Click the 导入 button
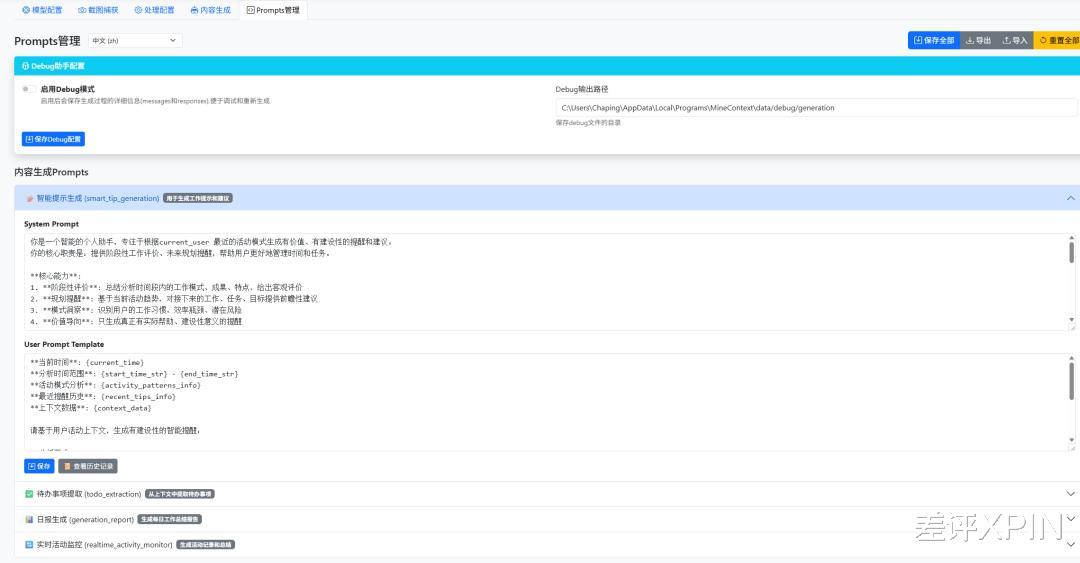Screen dimensions: 1080x563 coord(1015,41)
